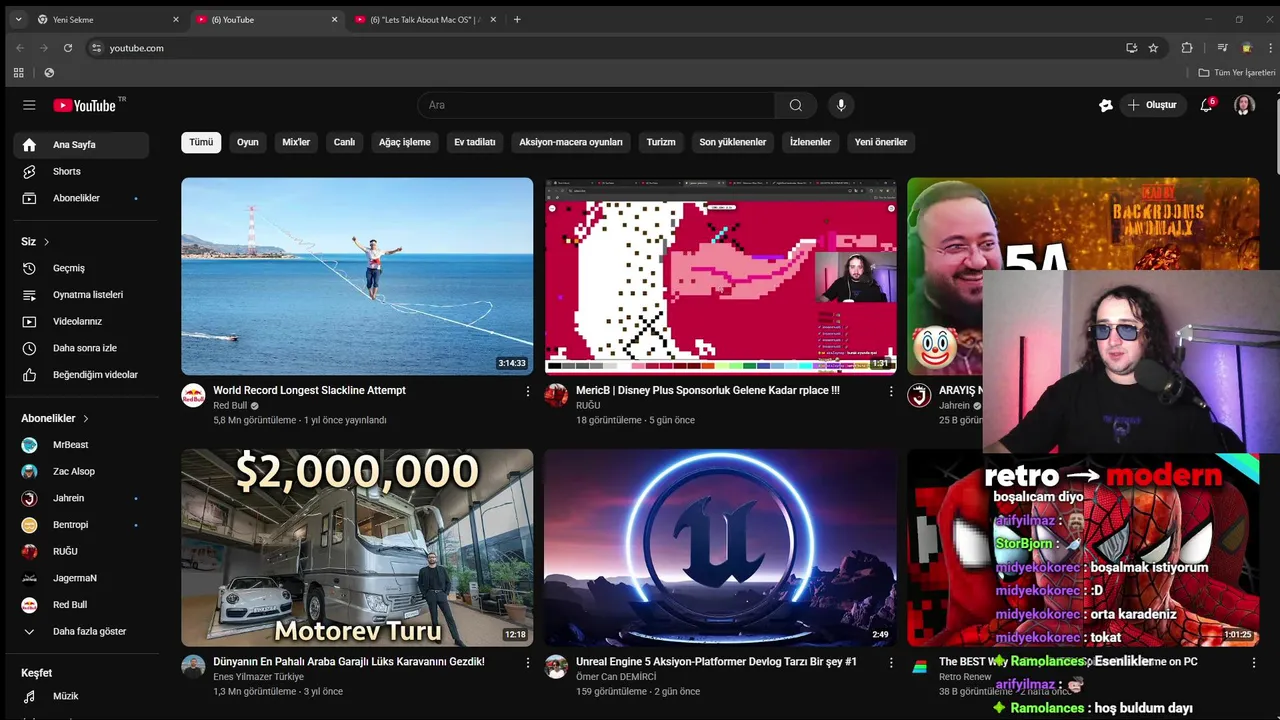This screenshot has height=720, width=1280.
Task: Open Daha sonra izle
Action: [81, 348]
